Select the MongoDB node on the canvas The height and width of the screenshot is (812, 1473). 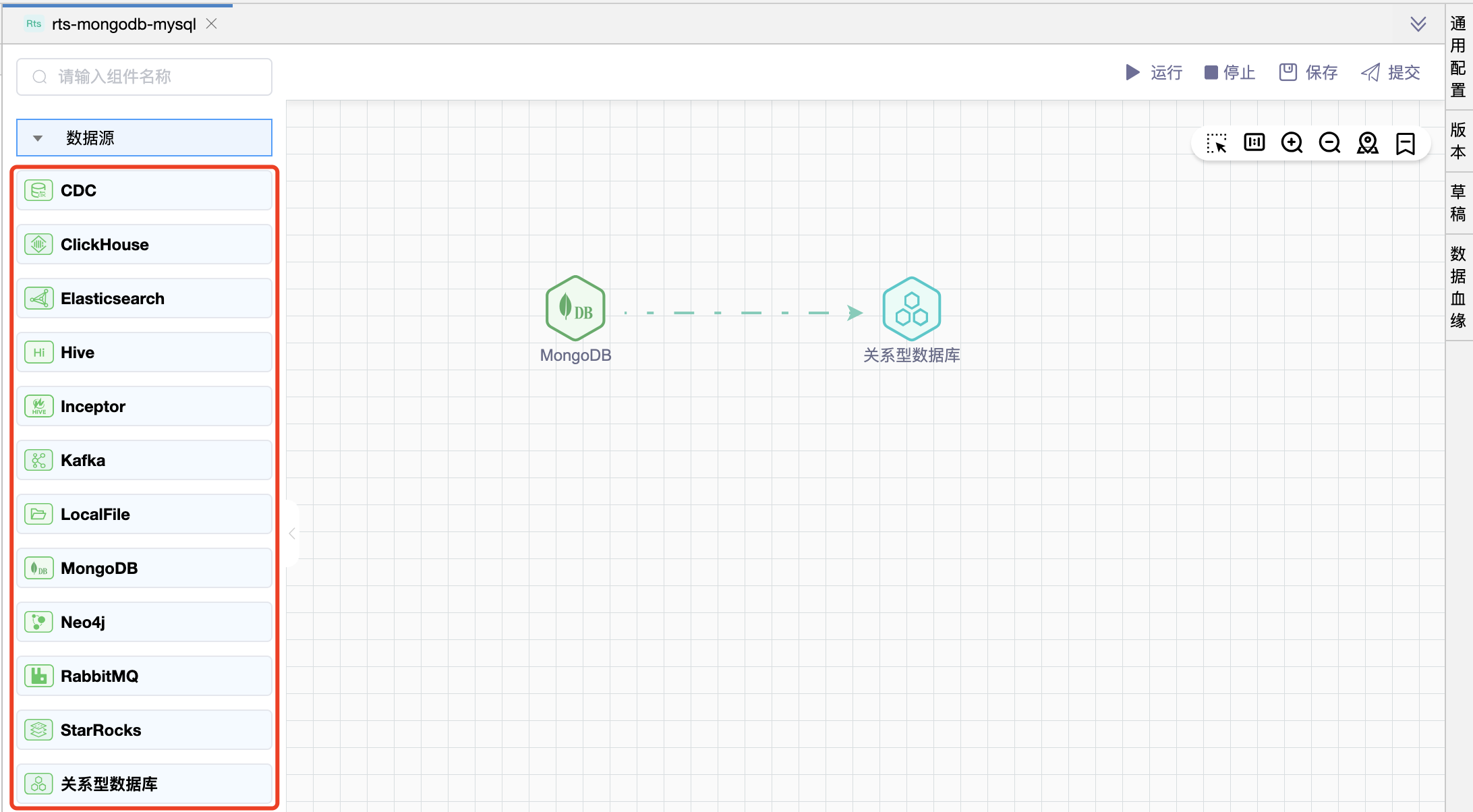(575, 308)
